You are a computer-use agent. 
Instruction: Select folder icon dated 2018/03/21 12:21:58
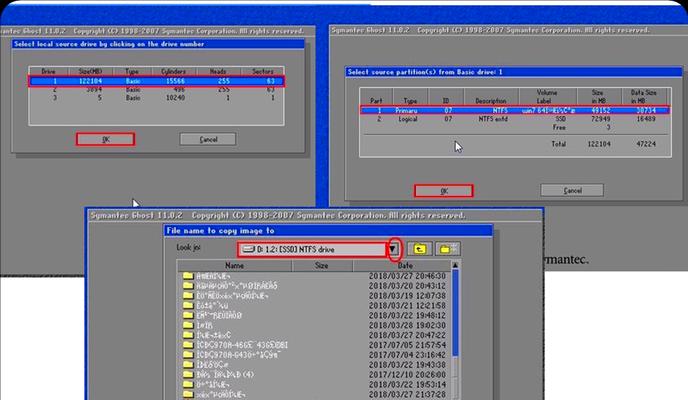pyautogui.click(x=188, y=305)
